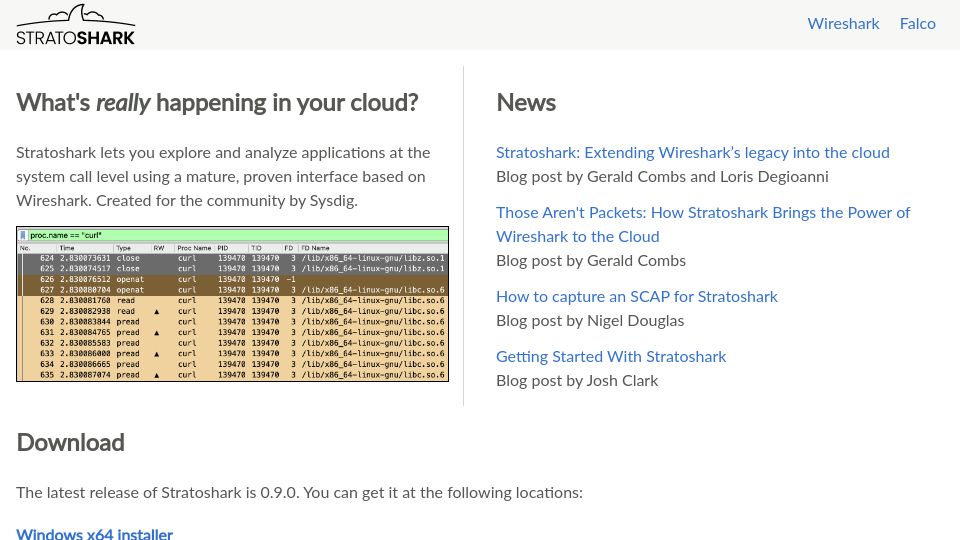Click 'What's really happening in your cloud?' heading
960x540 pixels.
[x=217, y=102]
